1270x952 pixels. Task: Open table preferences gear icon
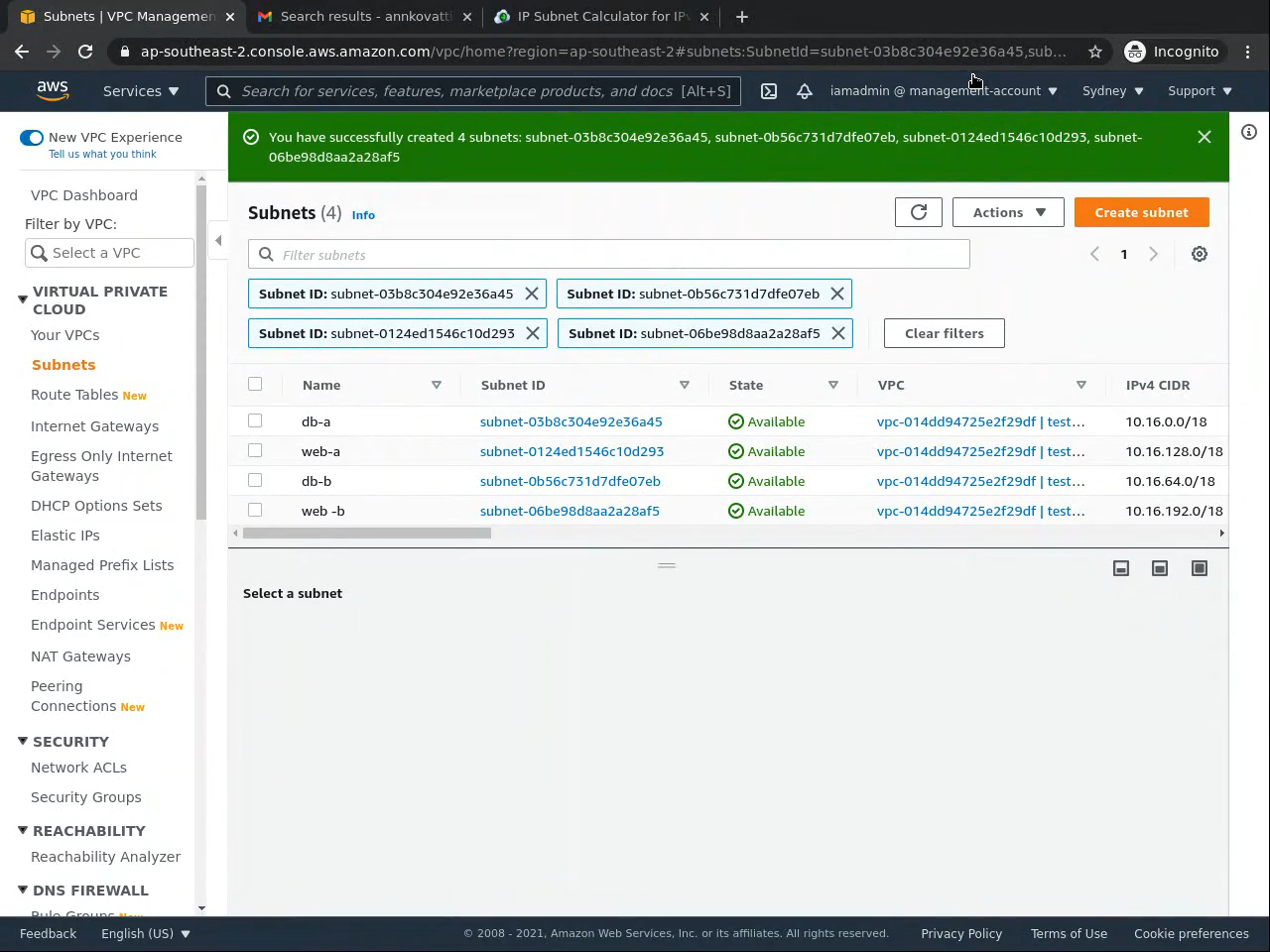[1200, 254]
